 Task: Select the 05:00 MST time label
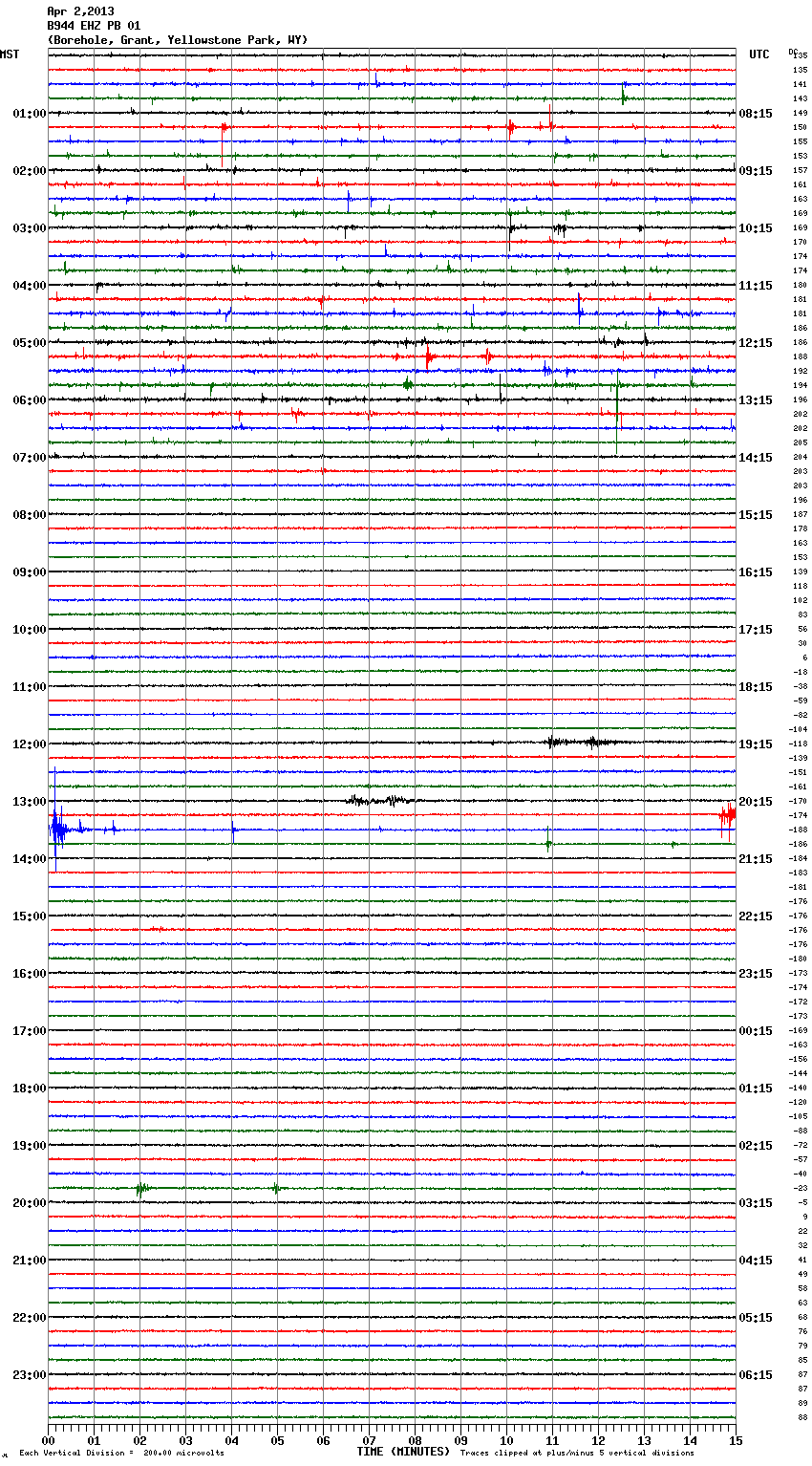30,343
